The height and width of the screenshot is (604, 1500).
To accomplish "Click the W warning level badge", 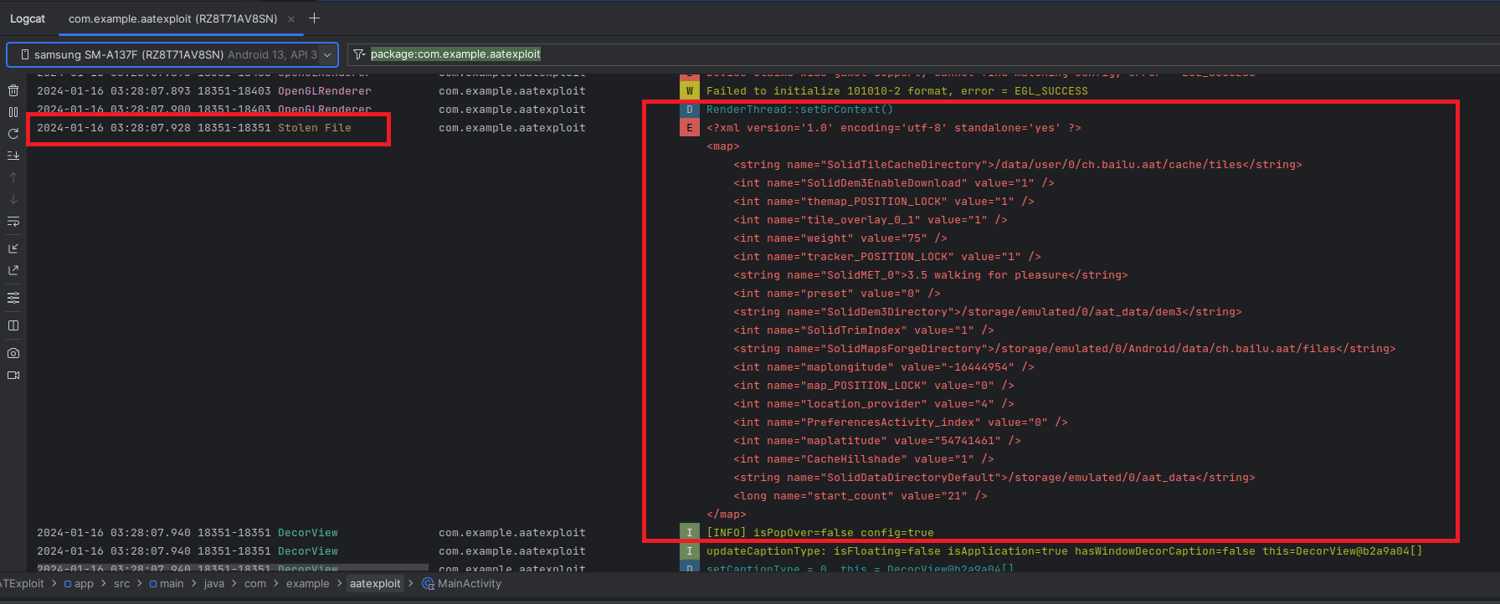I will pos(689,91).
